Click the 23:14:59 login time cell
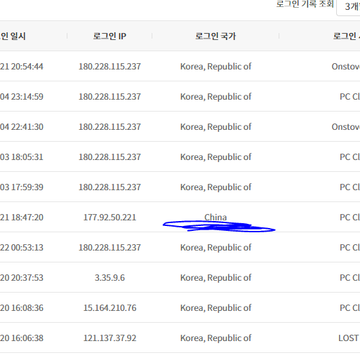This screenshot has height=360, width=360. [21, 97]
